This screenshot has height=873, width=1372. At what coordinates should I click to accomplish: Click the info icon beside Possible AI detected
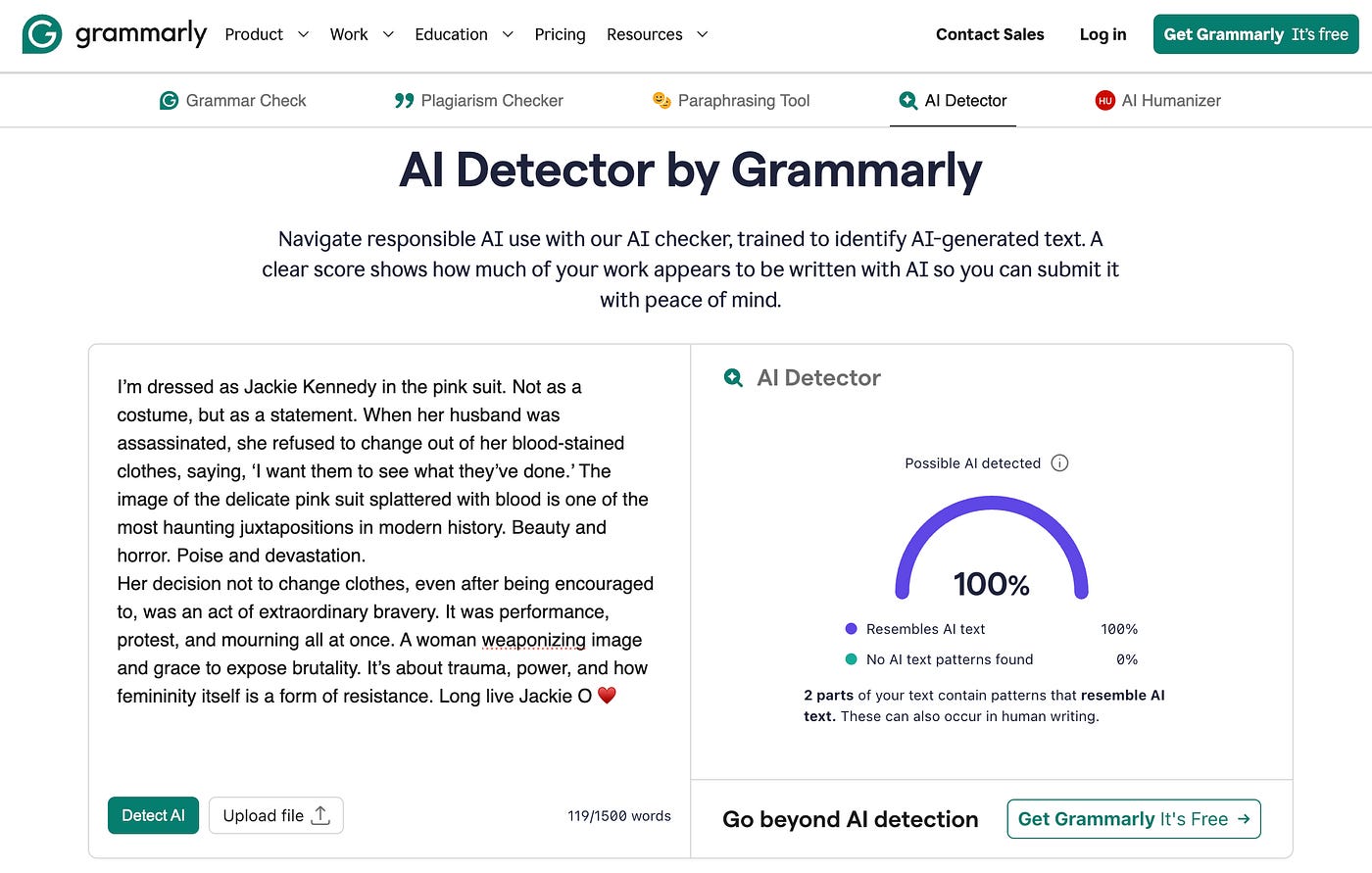1059,463
